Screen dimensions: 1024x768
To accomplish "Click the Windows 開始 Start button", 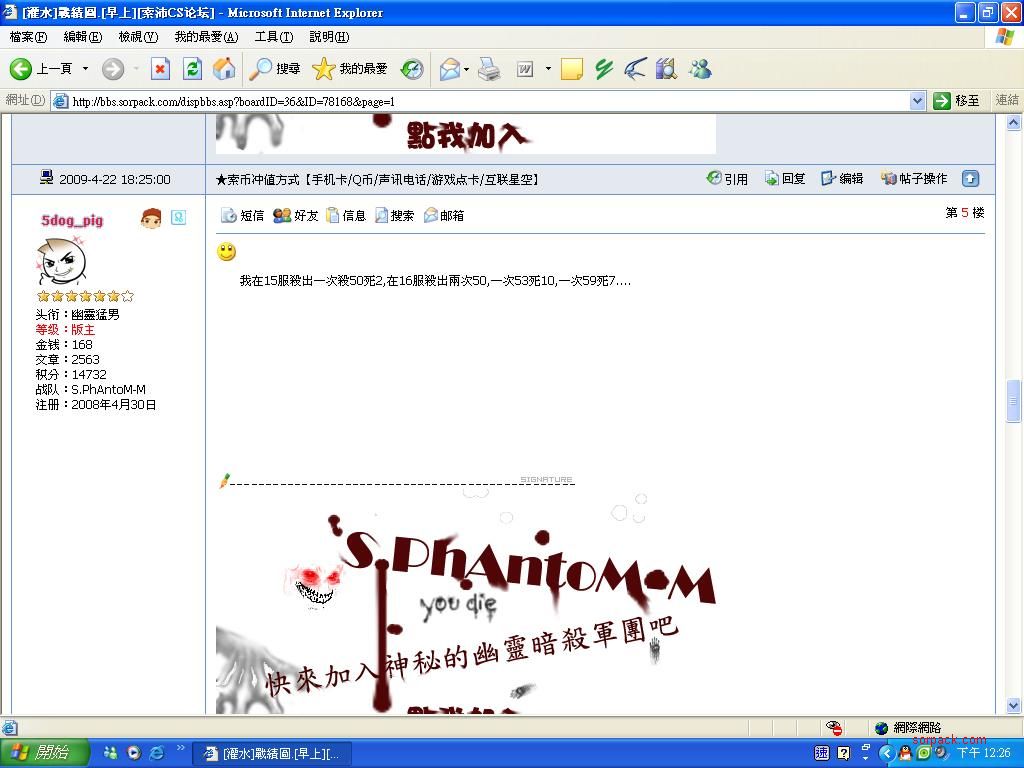I will pos(45,753).
